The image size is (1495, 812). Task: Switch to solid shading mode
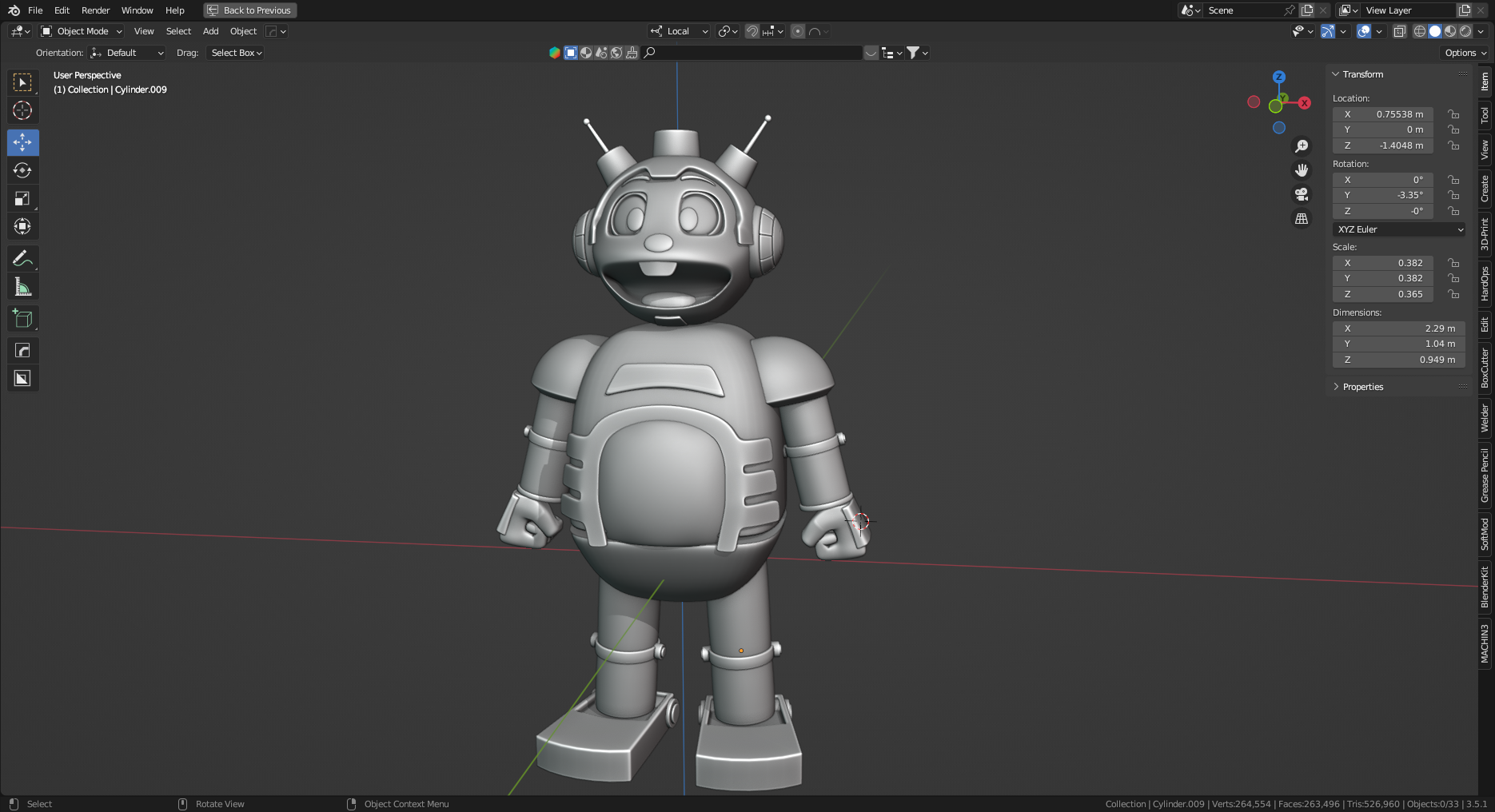pyautogui.click(x=1435, y=31)
